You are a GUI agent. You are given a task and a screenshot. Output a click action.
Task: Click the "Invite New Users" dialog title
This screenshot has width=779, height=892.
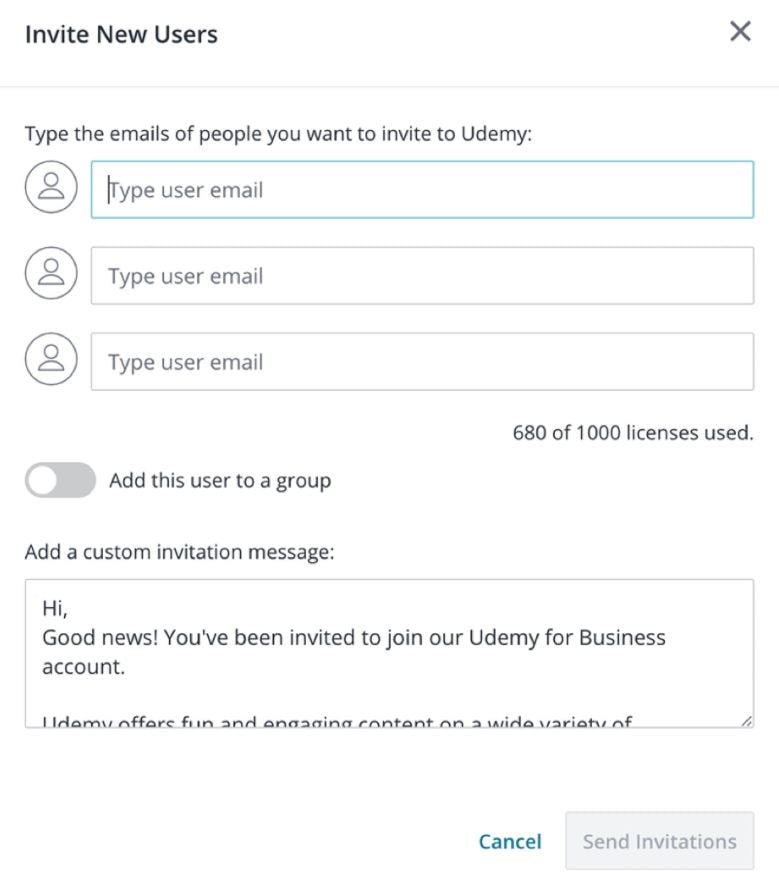[x=121, y=35]
